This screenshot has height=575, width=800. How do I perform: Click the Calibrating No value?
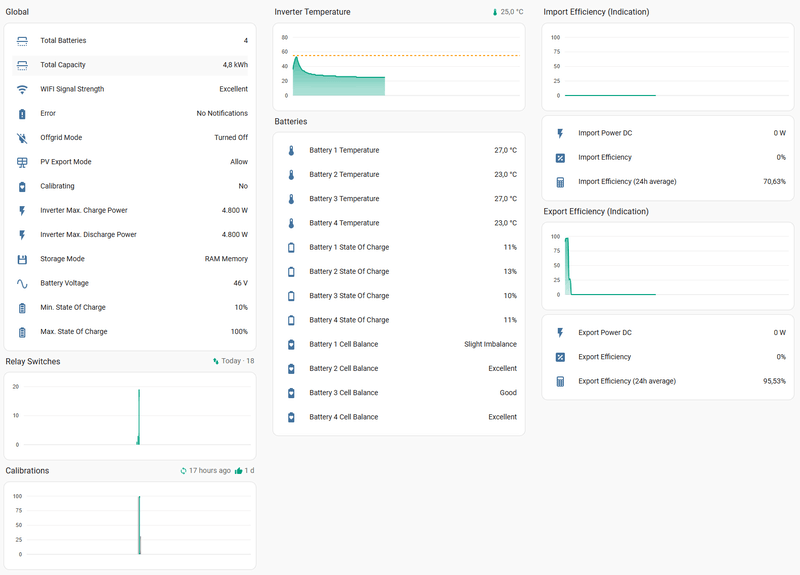[243, 186]
